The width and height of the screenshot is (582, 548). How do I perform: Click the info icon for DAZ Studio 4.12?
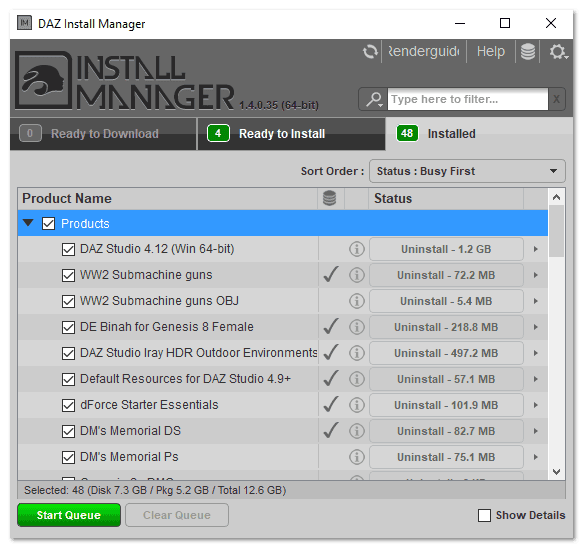(357, 249)
